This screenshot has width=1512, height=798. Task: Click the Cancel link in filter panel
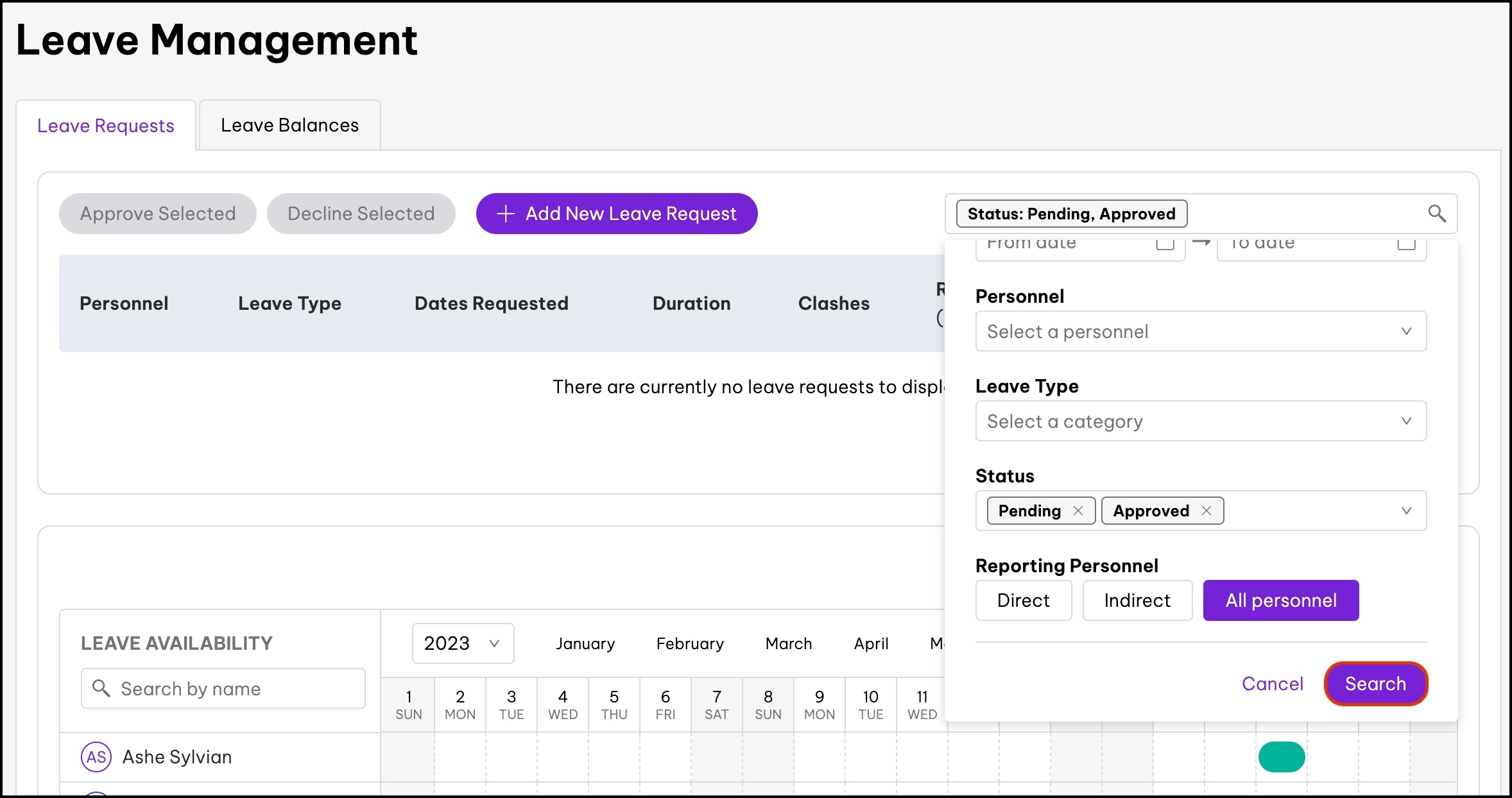[x=1272, y=684]
